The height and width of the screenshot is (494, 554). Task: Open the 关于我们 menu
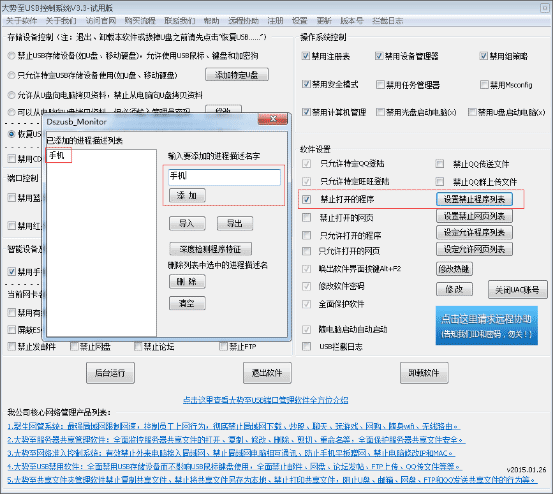point(61,21)
